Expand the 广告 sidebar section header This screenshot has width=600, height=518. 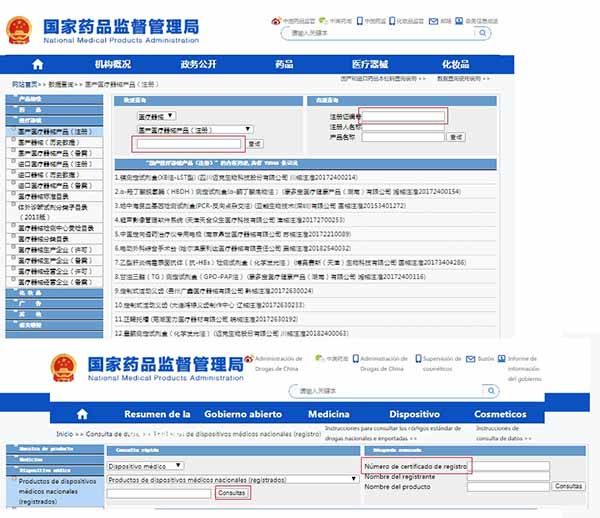pyautogui.click(x=54, y=304)
